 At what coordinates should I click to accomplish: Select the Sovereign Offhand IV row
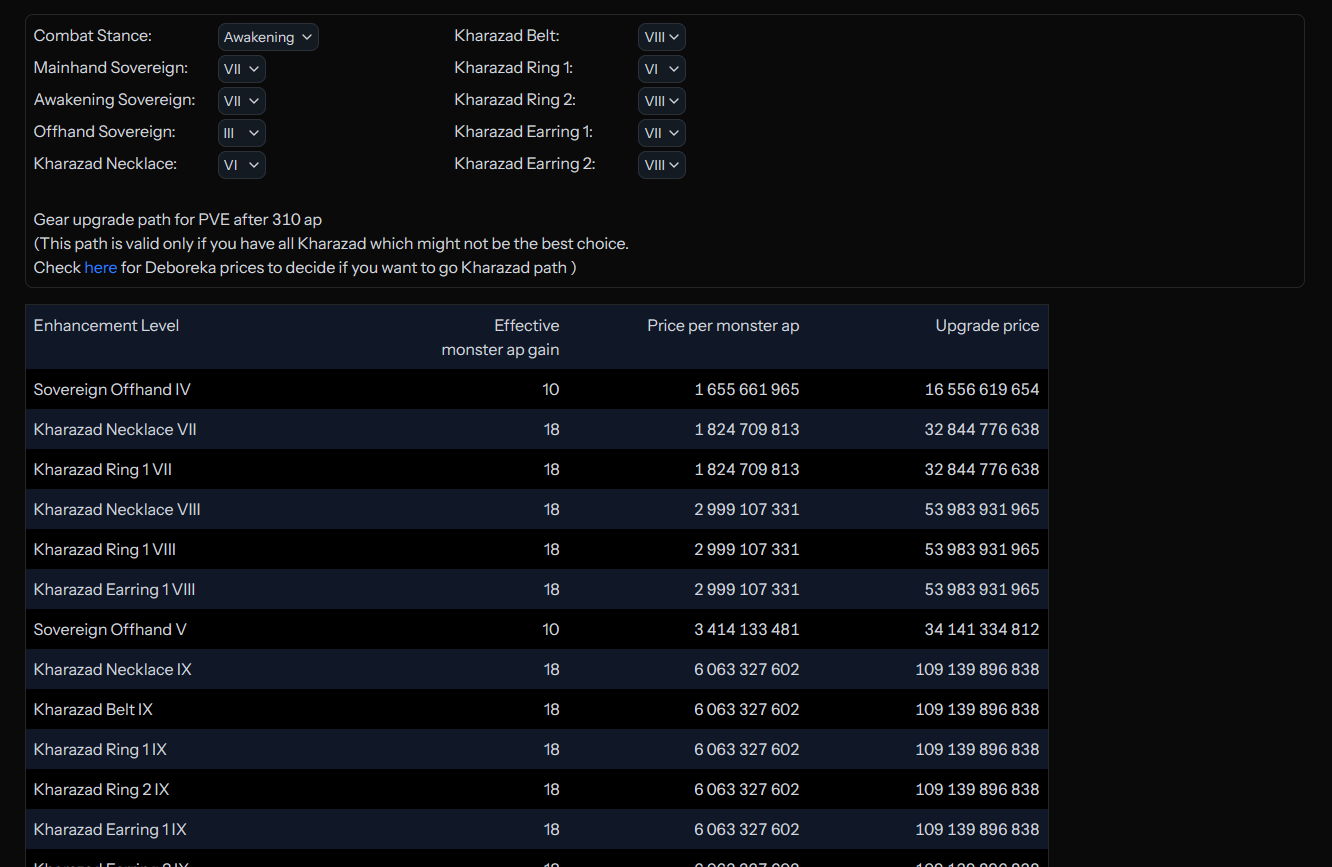(112, 390)
